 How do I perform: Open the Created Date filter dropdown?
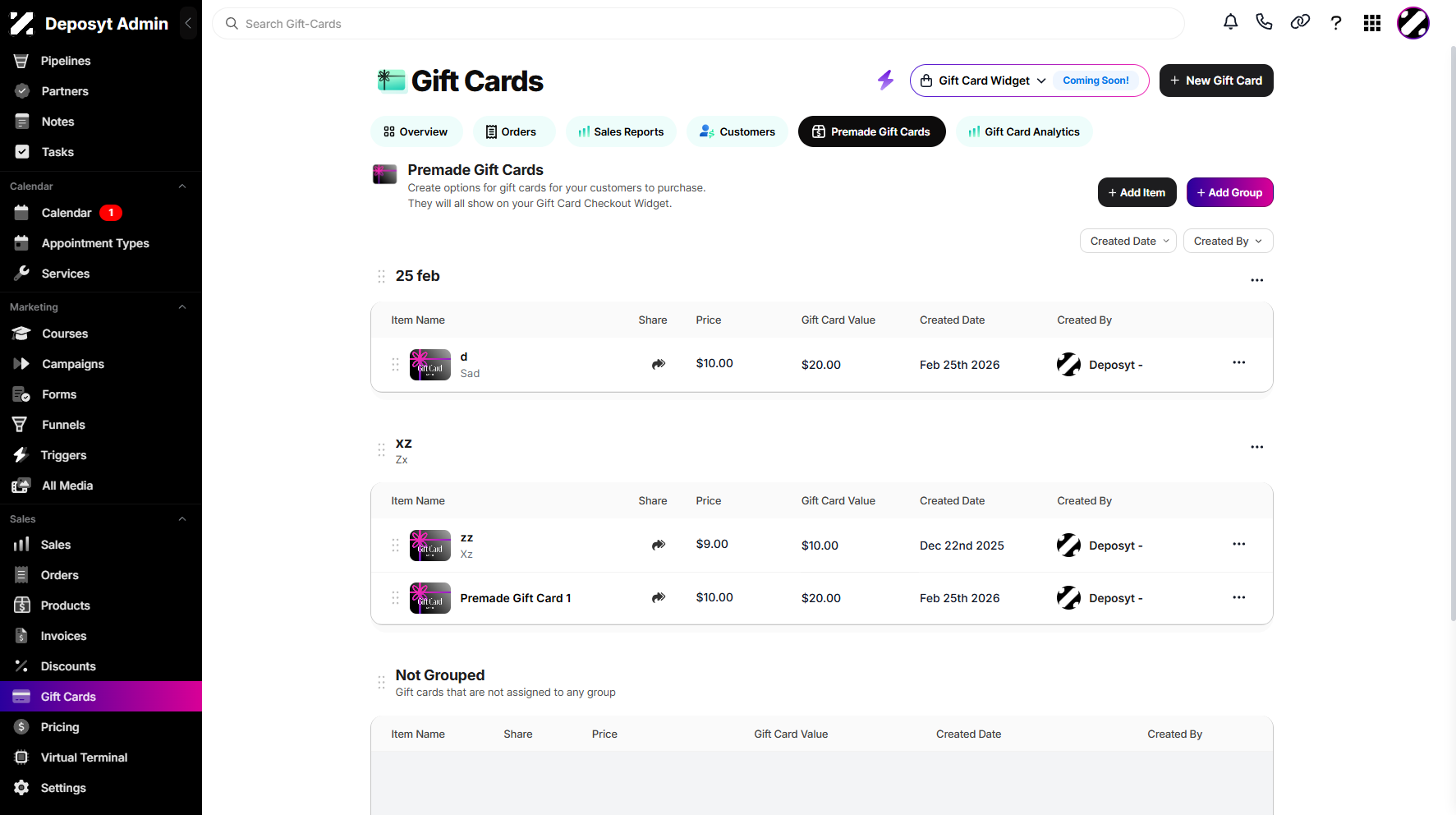coord(1128,241)
